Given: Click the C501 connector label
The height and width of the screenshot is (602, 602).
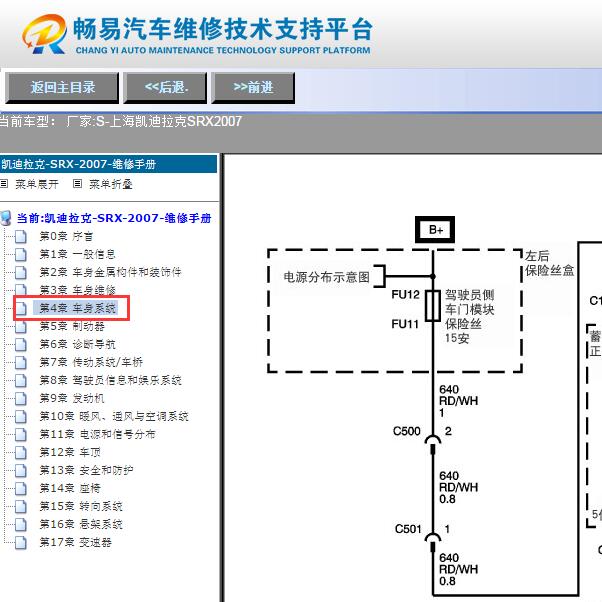Looking at the screenshot, I should [408, 529].
